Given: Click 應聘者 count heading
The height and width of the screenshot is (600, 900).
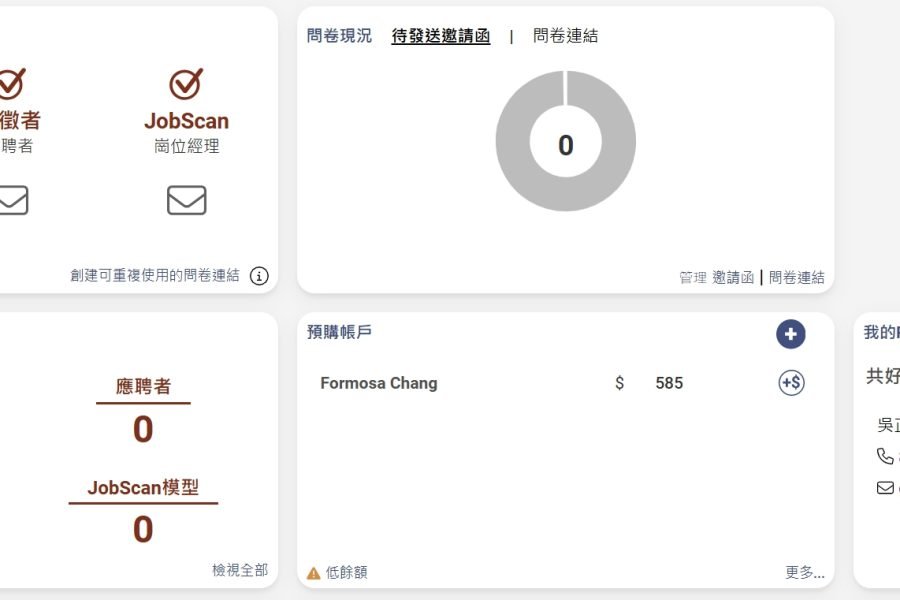Looking at the screenshot, I should click(143, 386).
